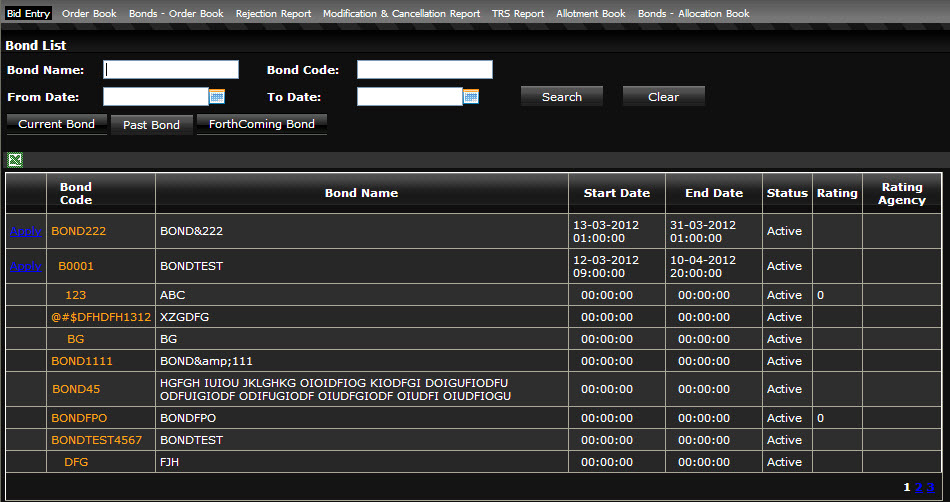Go to Rejection Report
This screenshot has height=502, width=950.
click(x=273, y=13)
